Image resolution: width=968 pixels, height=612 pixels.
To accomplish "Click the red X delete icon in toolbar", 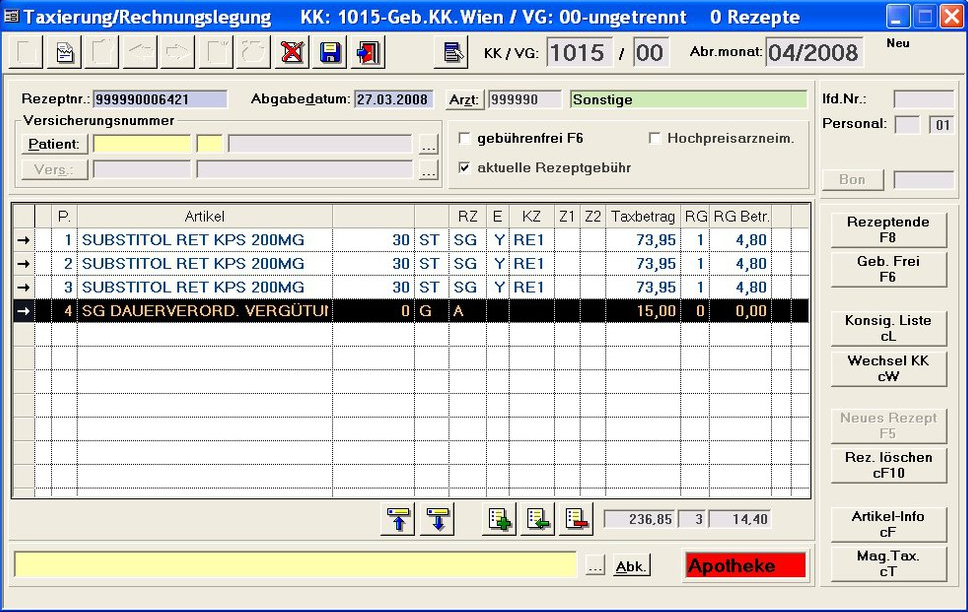I will tap(292, 53).
